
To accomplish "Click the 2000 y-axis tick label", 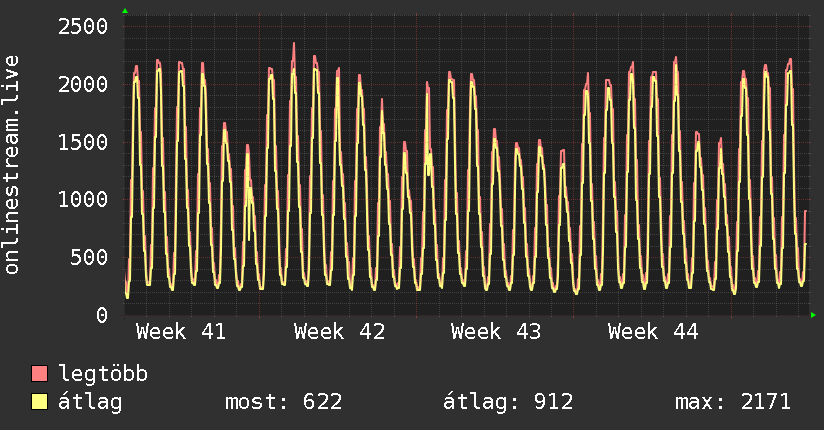I will 83,84.
